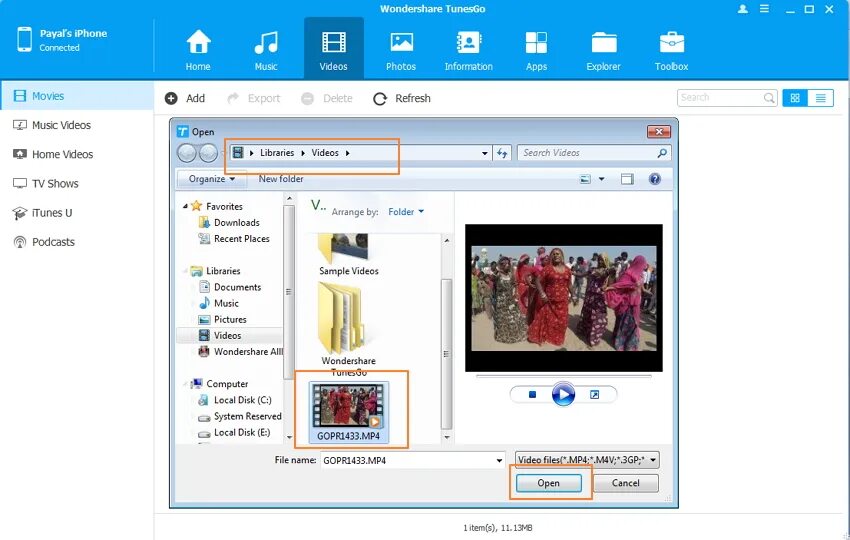Screen dimensions: 850x540
Task: Open Local Disk (E:)
Action: [x=242, y=433]
